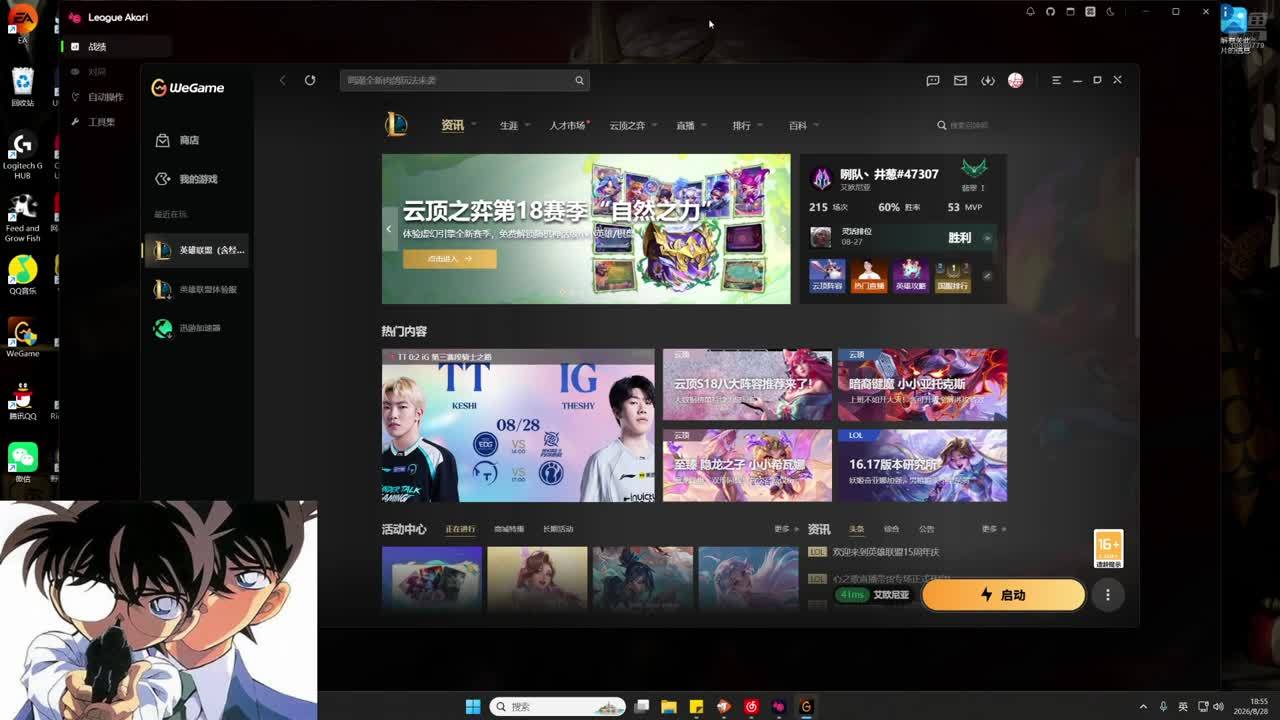Expand the 直播 menu dropdown
1280x720 pixels.
(704, 125)
